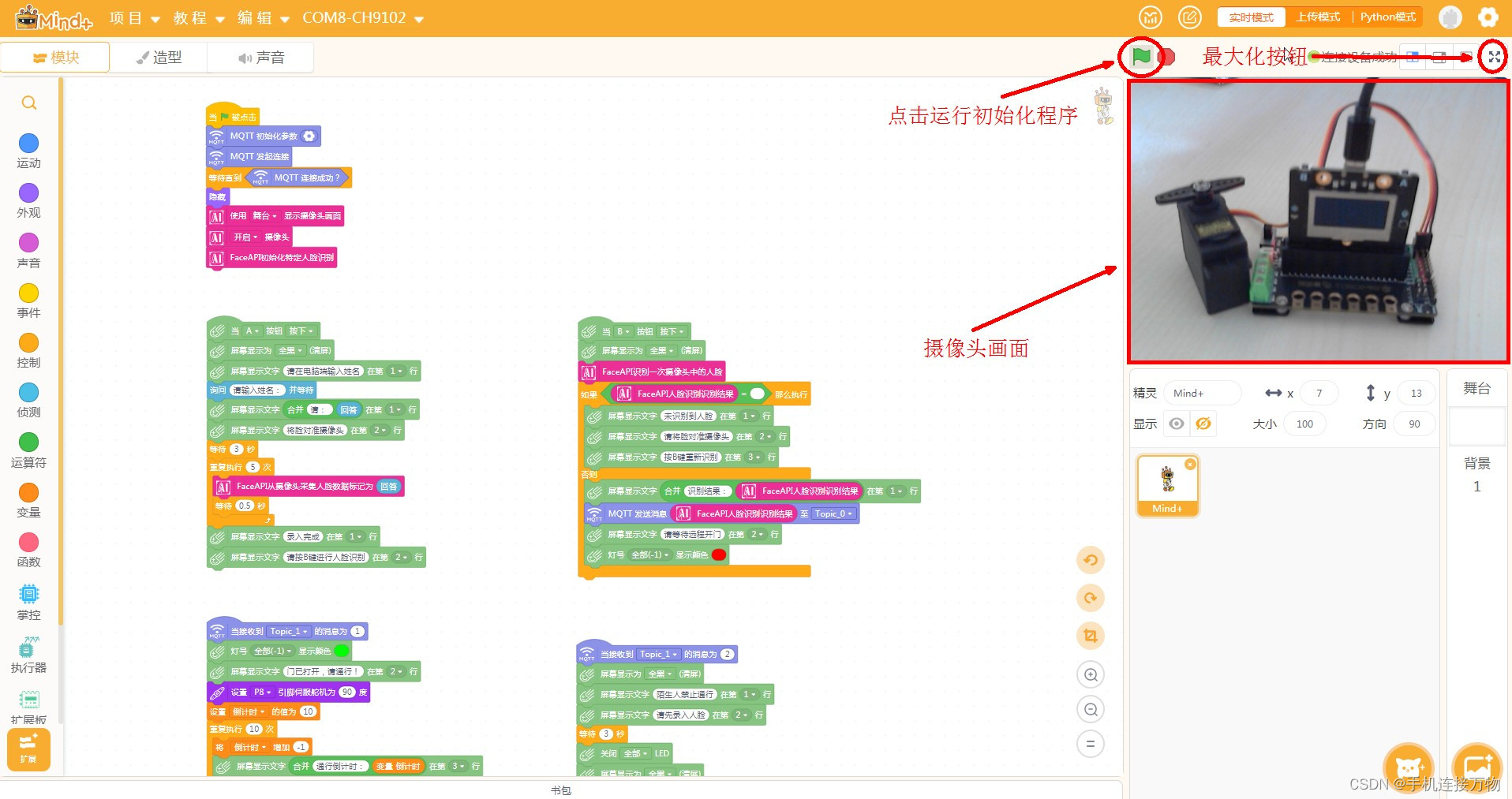
Task: Switch to 实时模式 mode
Action: pos(1251,17)
